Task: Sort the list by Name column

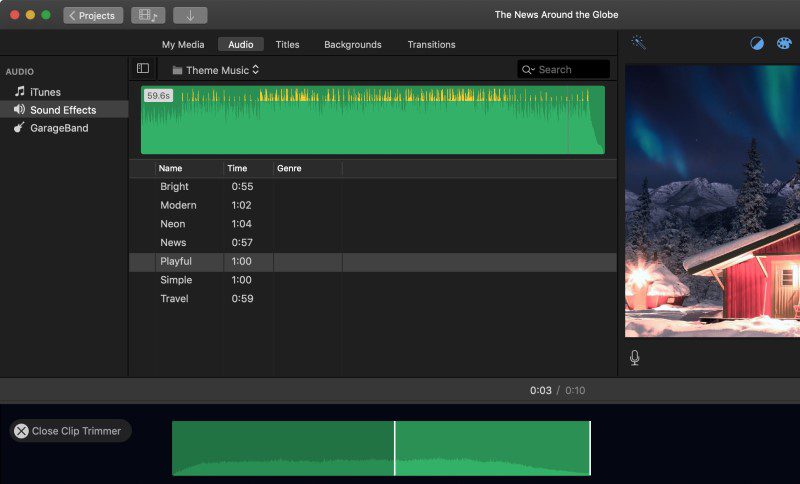Action: coord(170,168)
